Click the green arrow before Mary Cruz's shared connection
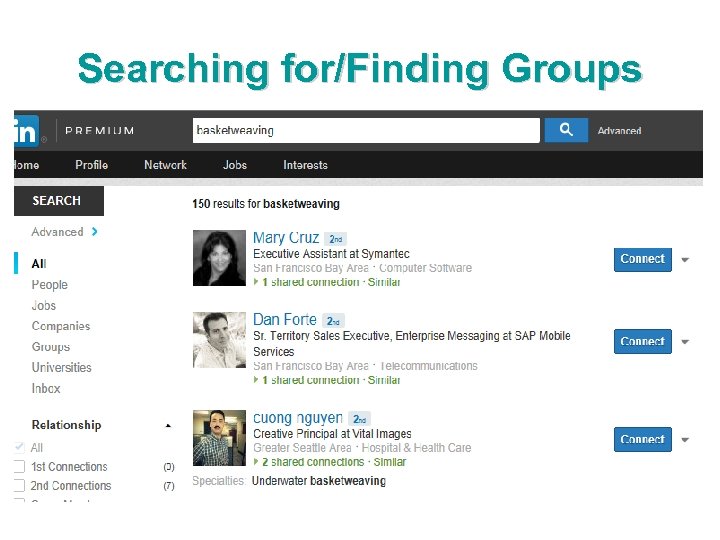The height and width of the screenshot is (540, 720). click(256, 281)
